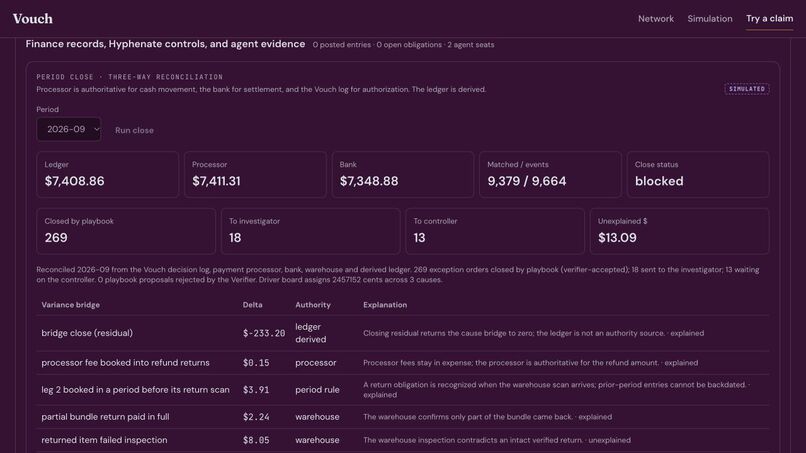Select the Processor $7,411.31 card

click(255, 174)
